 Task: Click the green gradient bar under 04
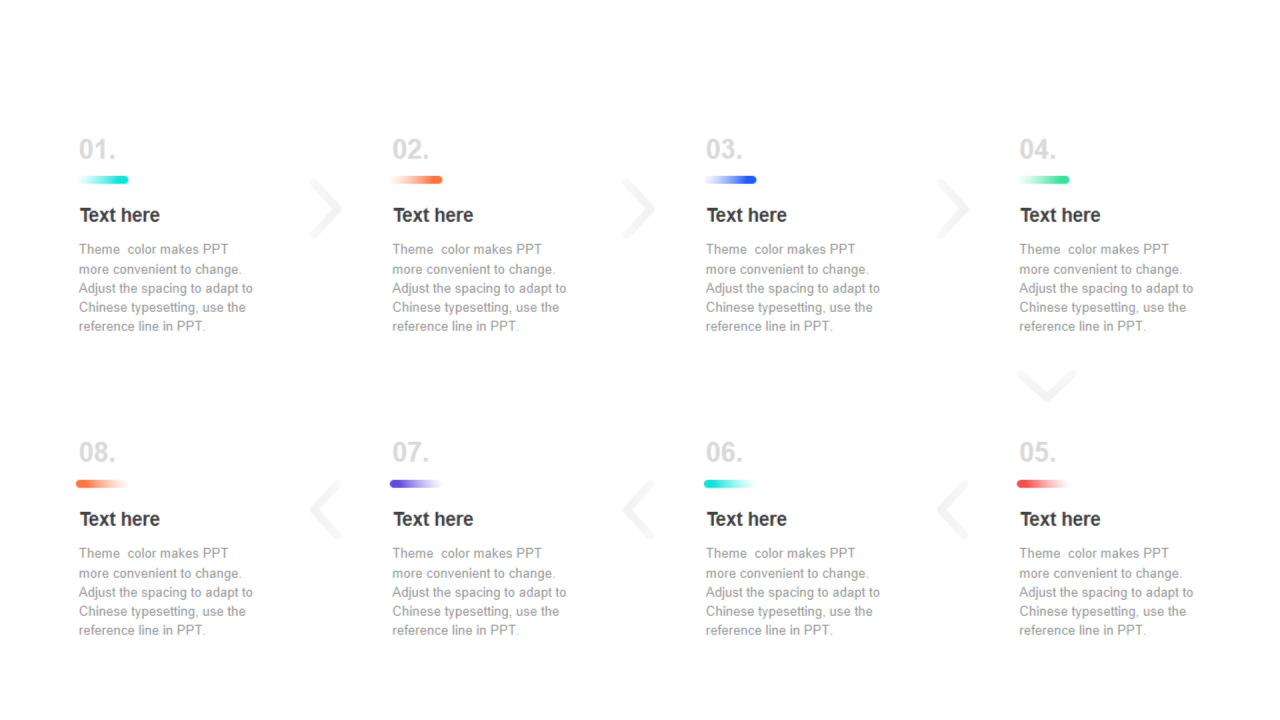(x=1044, y=180)
